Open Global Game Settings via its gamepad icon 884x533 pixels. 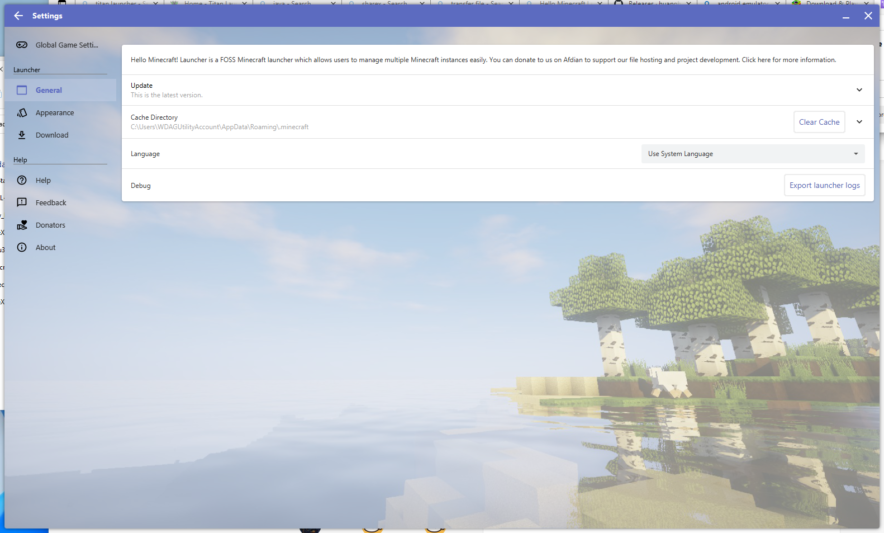pyautogui.click(x=22, y=45)
